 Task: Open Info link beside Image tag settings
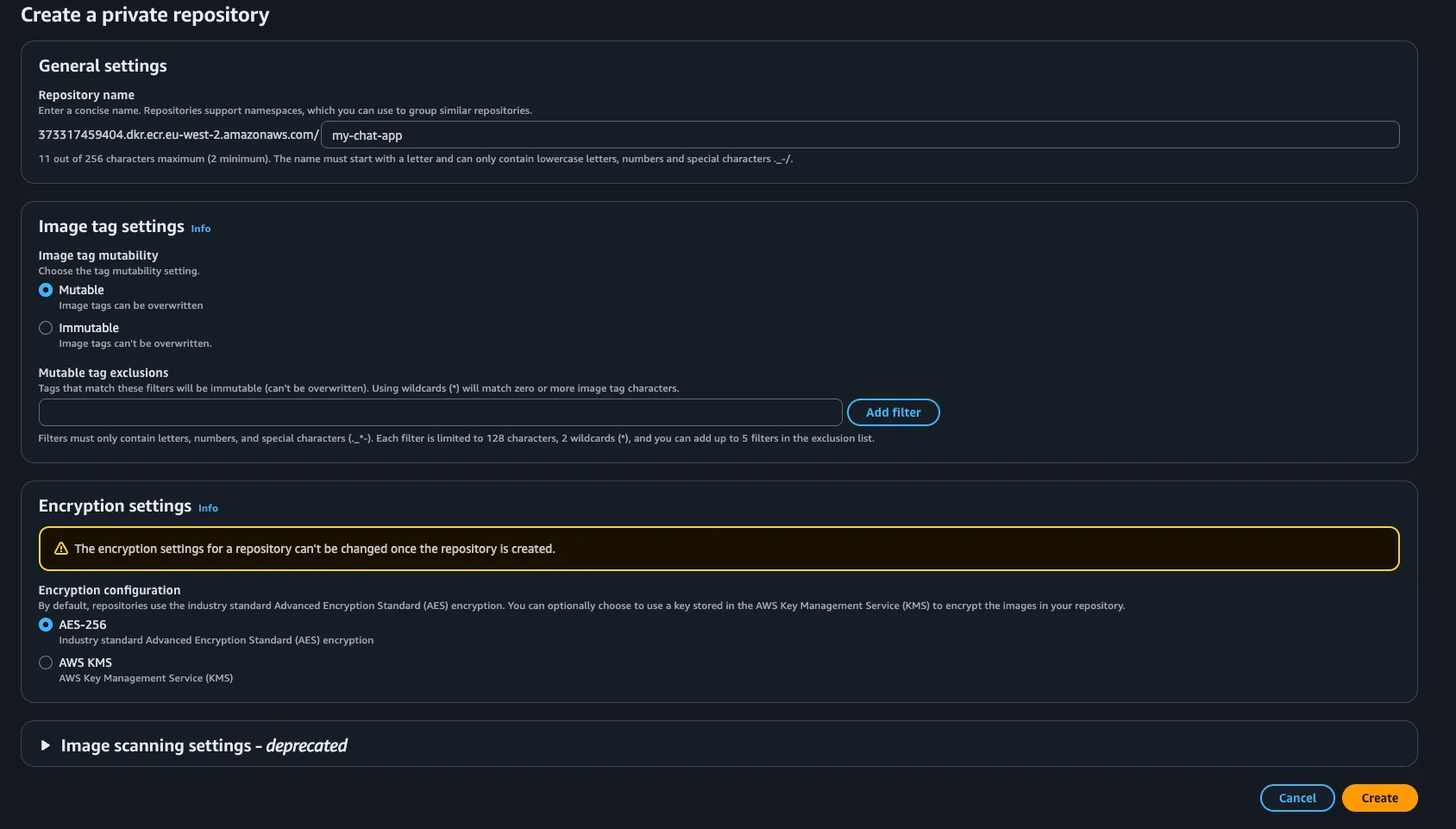pos(201,229)
